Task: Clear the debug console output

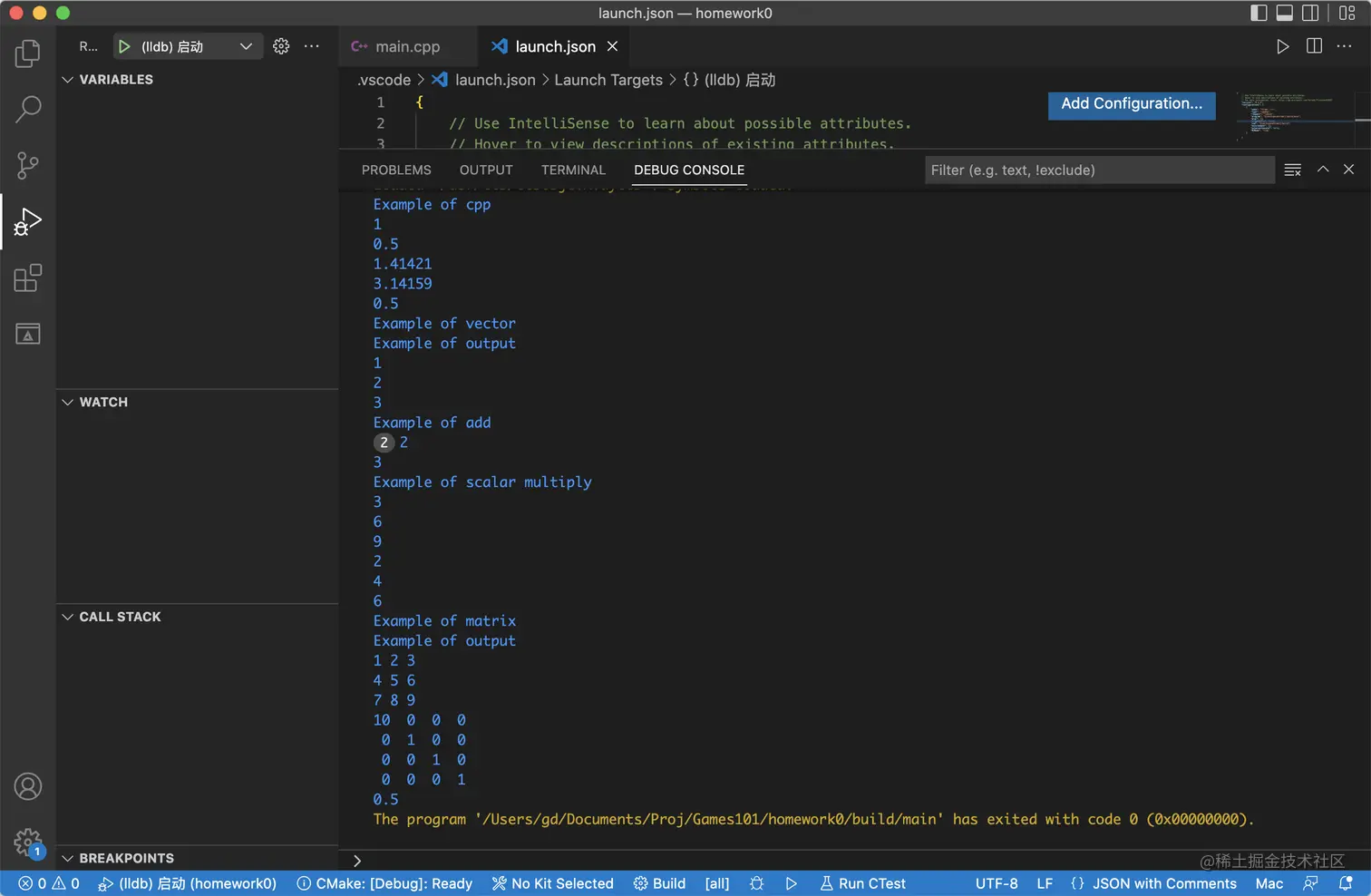Action: tap(1292, 170)
